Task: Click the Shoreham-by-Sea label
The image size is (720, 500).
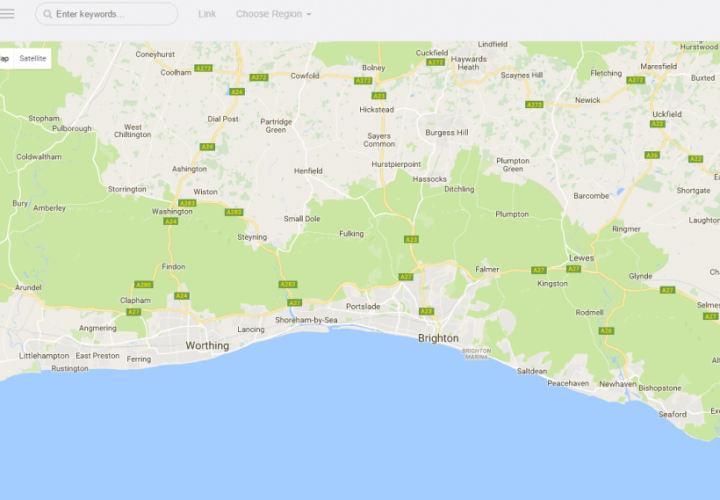Action: [306, 320]
